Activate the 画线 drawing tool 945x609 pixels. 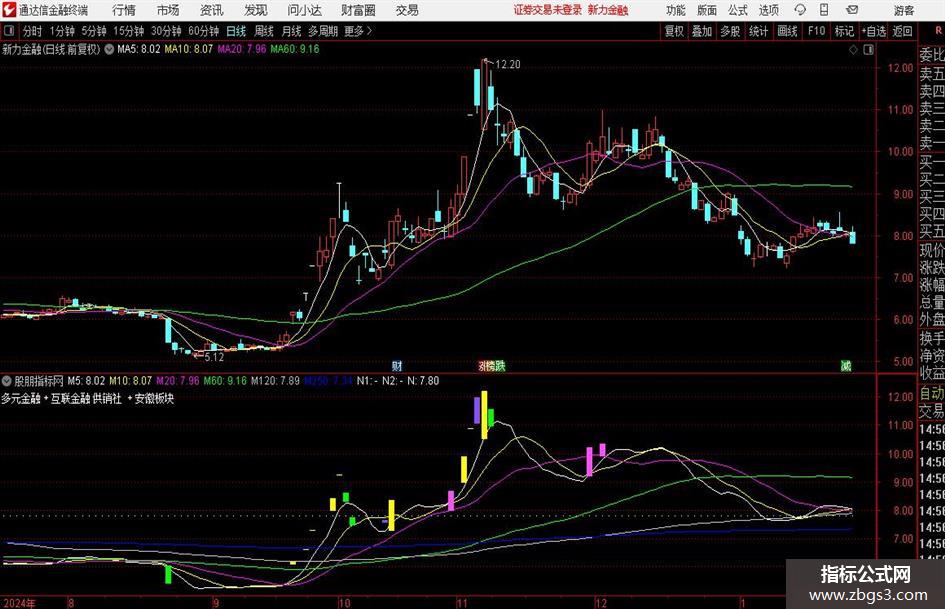pos(787,31)
